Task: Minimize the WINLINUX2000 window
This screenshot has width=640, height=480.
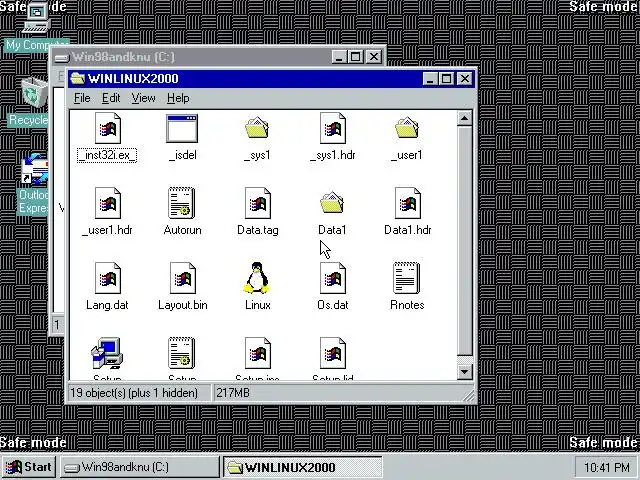Action: (x=430, y=79)
